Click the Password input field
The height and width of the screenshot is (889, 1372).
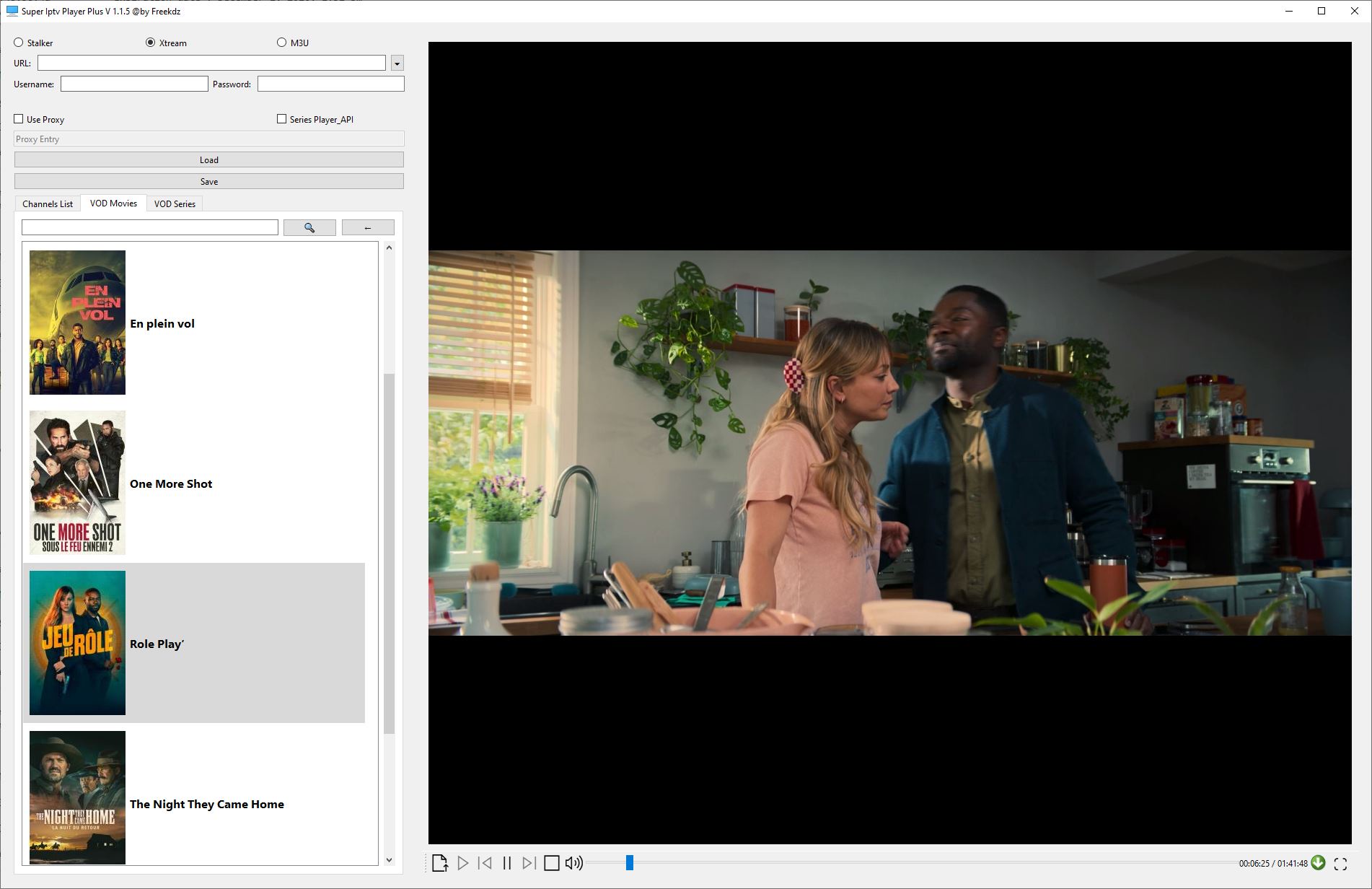[331, 84]
